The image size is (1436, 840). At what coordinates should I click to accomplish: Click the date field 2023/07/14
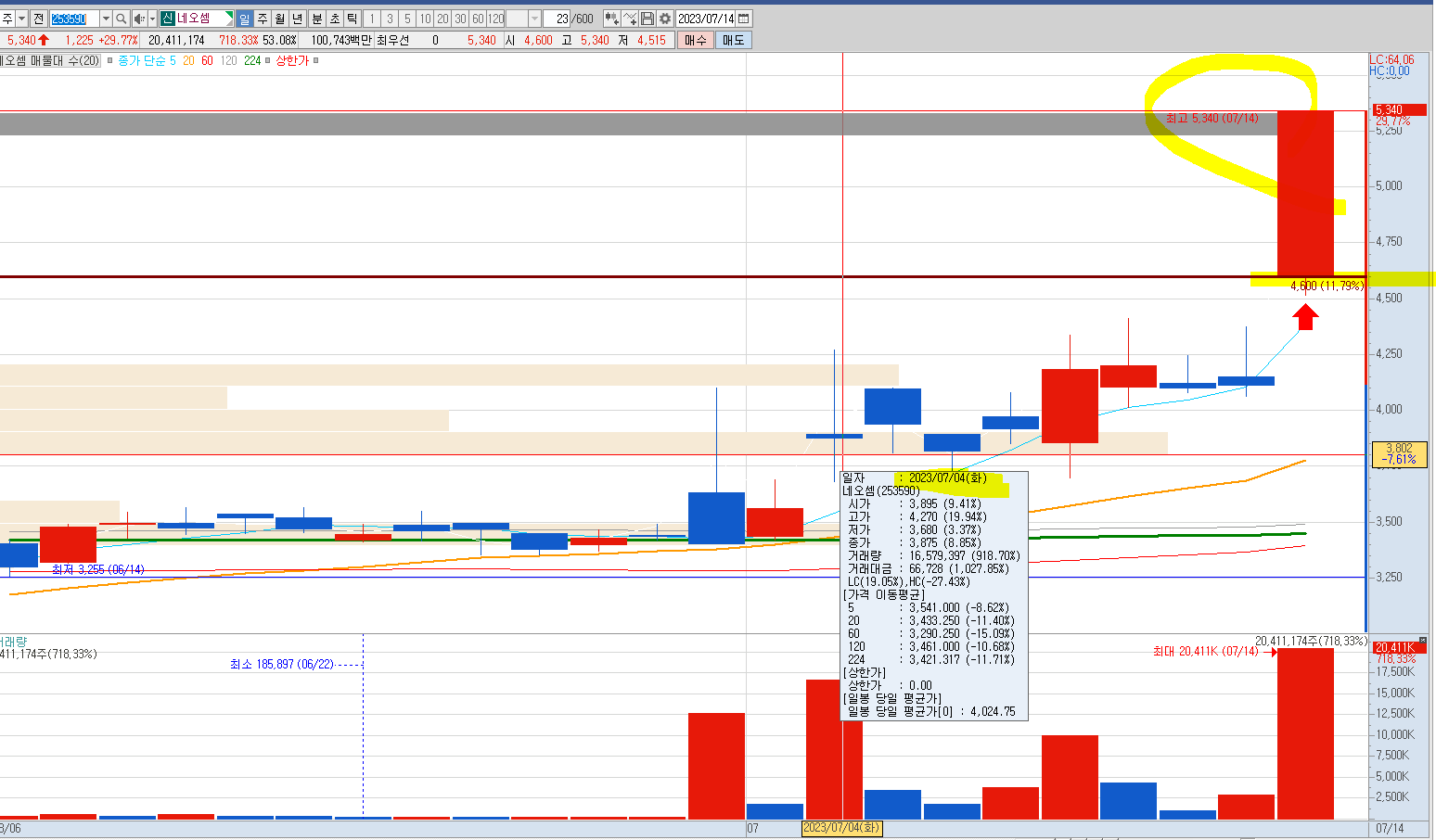[706, 19]
